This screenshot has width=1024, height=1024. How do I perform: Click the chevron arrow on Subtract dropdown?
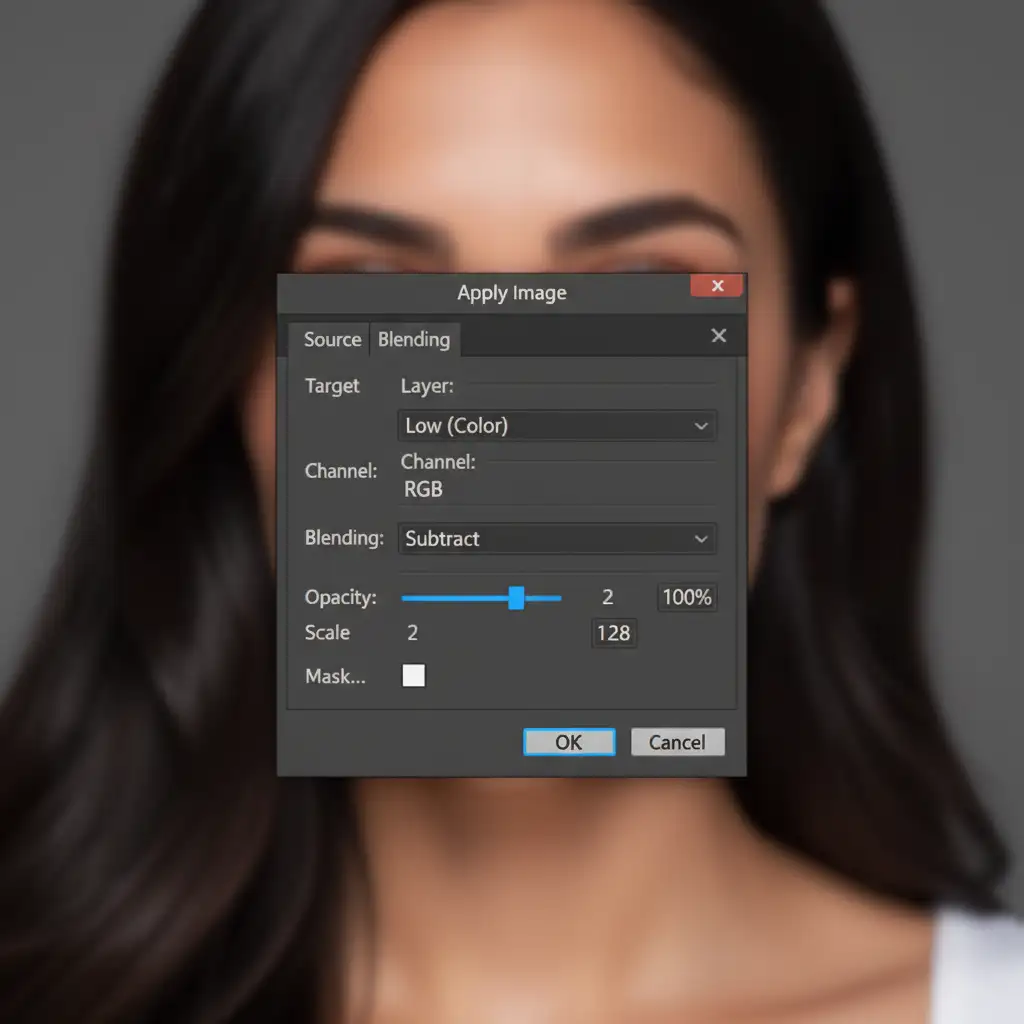[701, 539]
